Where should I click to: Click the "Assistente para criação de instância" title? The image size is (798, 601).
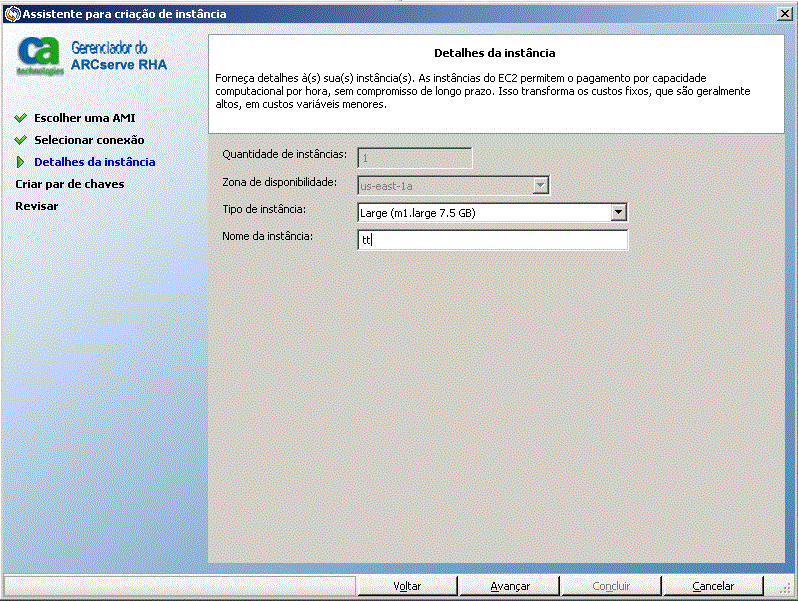click(124, 14)
